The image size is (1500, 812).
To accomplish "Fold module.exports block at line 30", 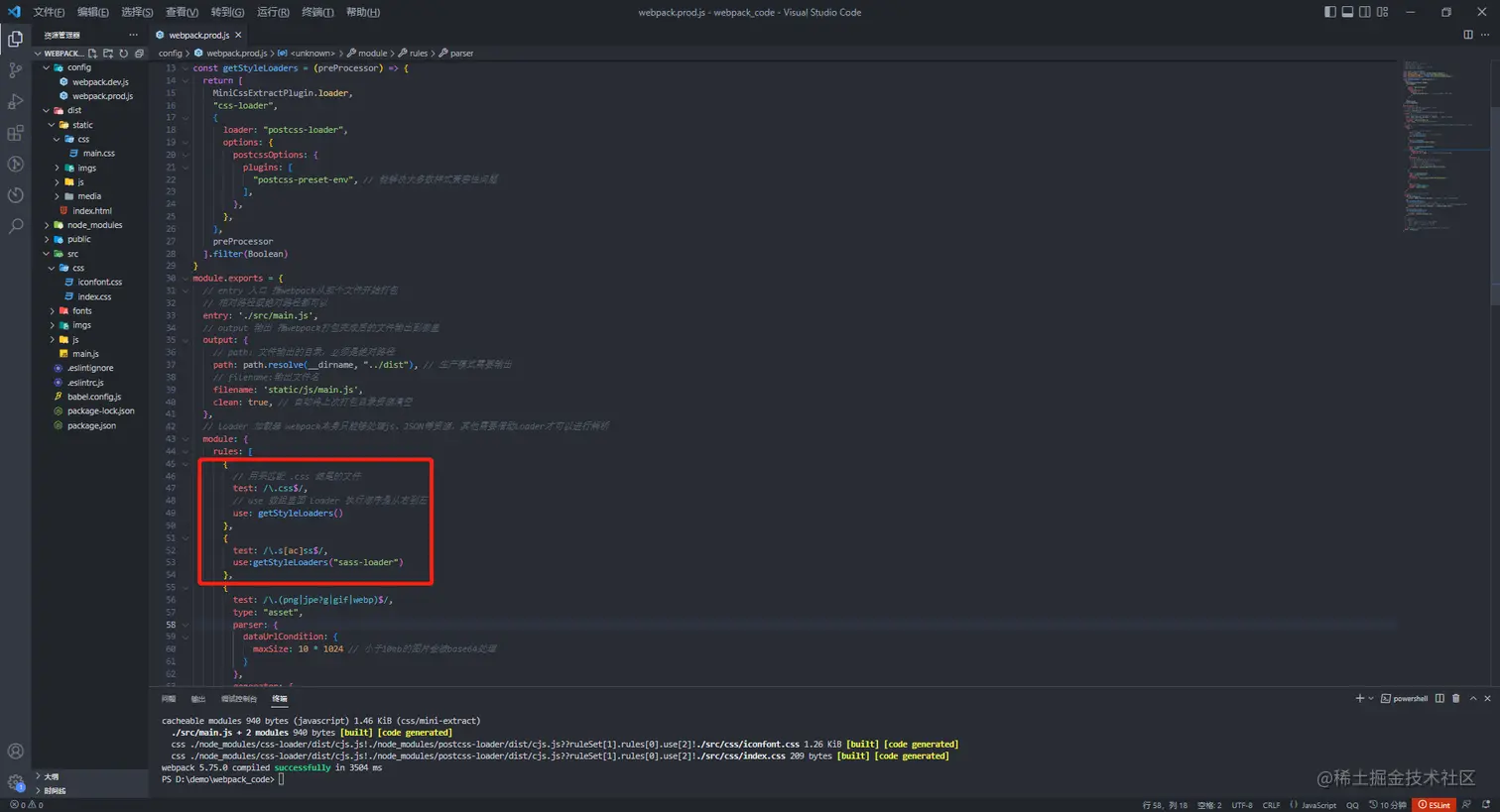I will click(186, 279).
